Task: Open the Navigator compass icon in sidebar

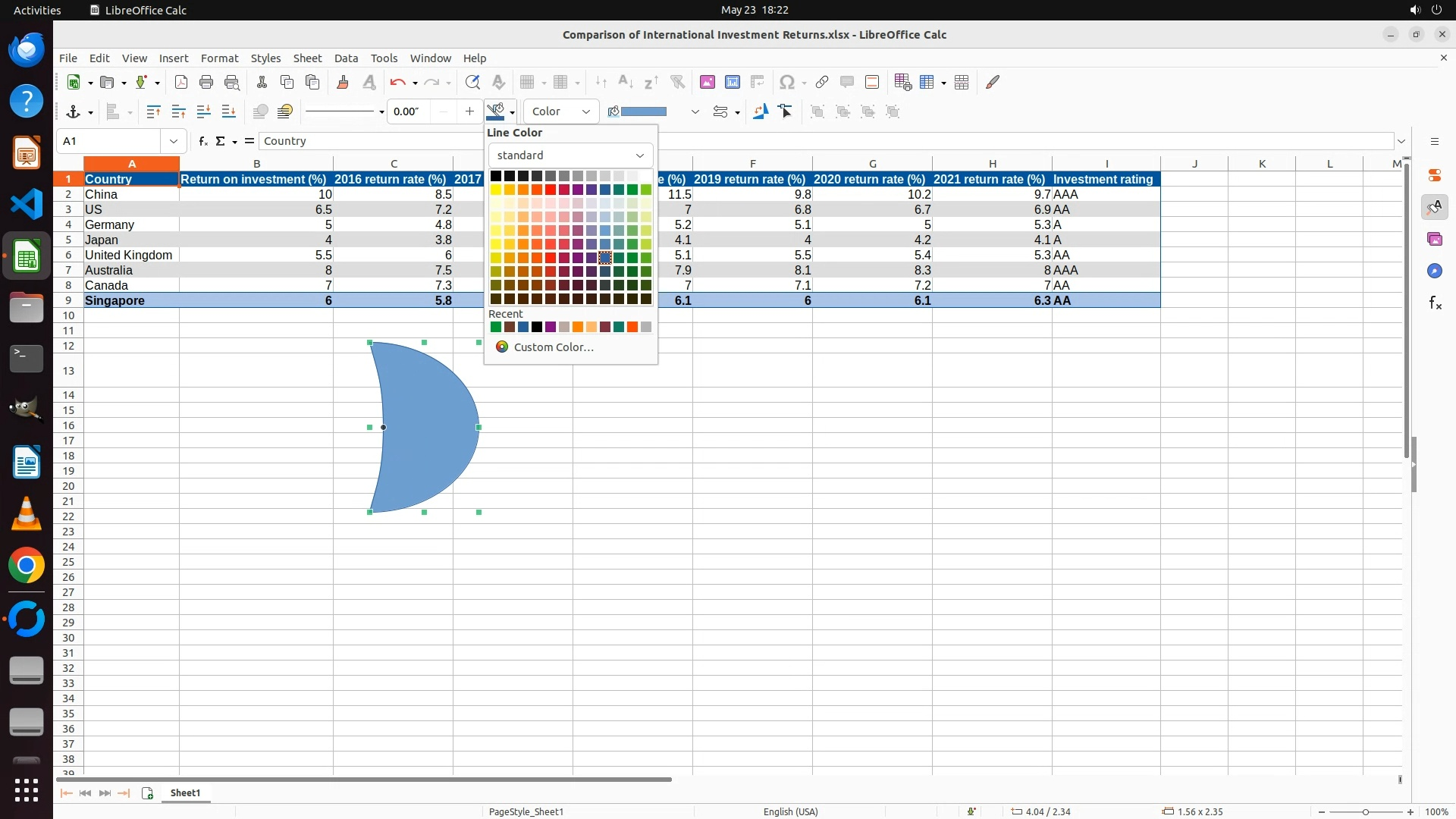Action: [1434, 271]
